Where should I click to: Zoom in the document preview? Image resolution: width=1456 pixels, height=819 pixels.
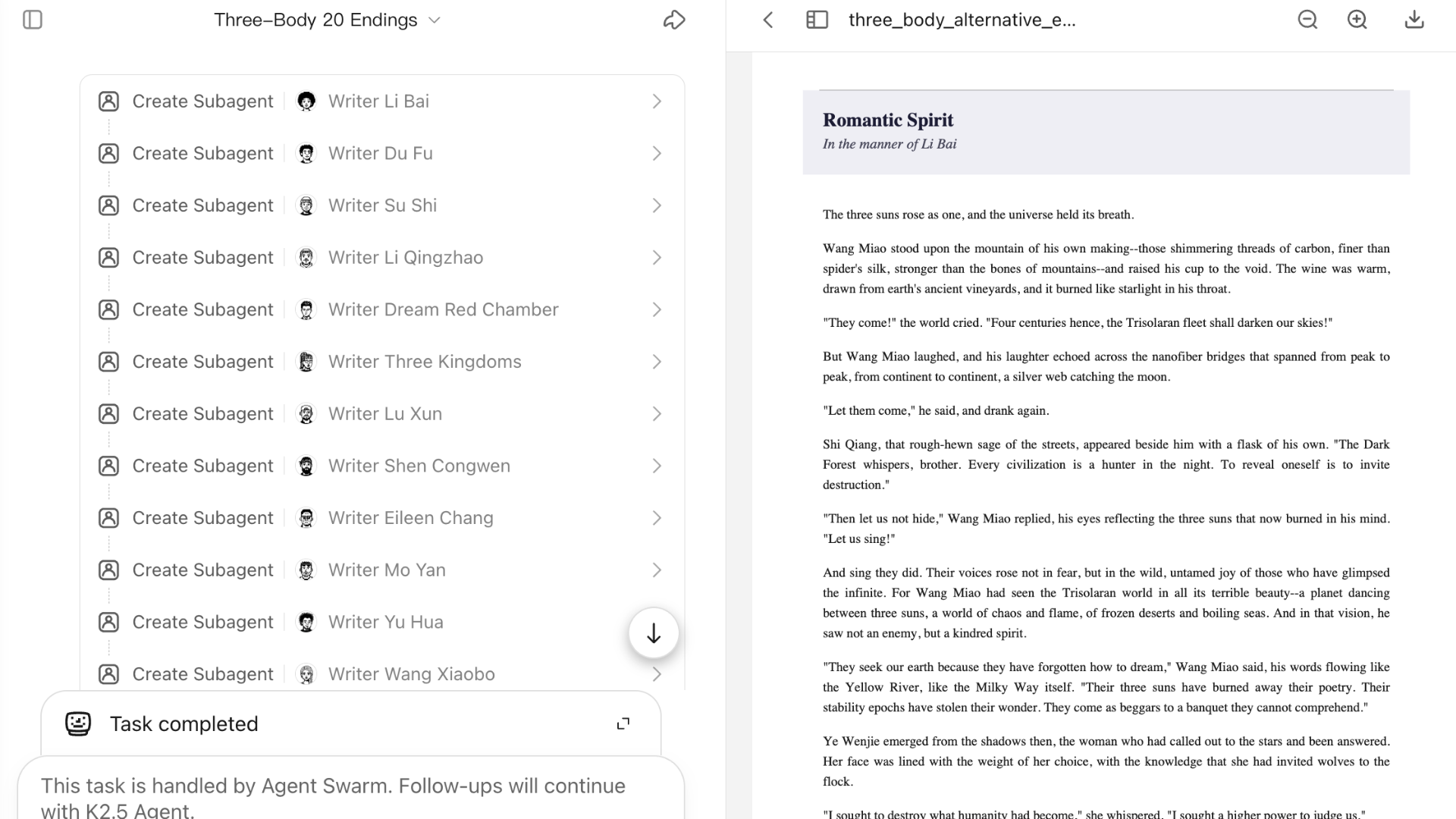(1357, 20)
